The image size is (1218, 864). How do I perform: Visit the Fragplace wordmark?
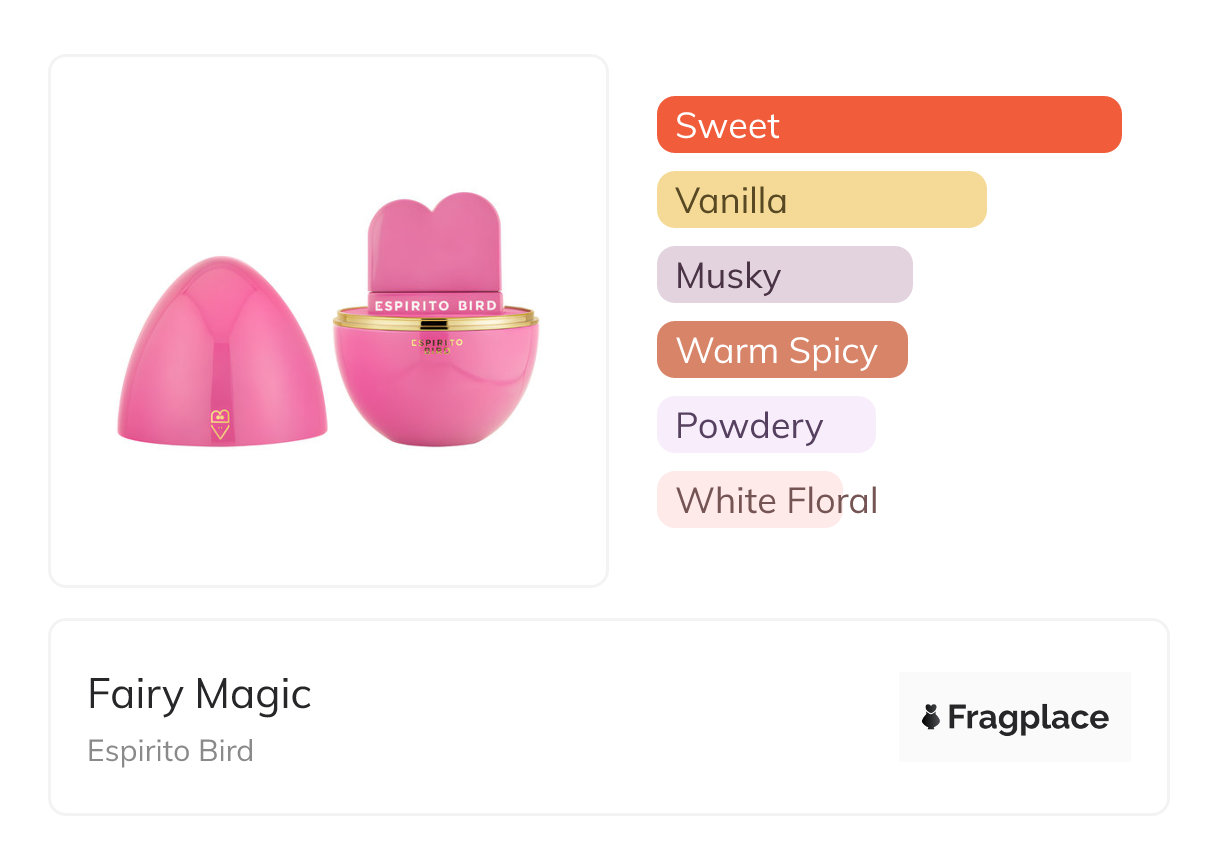[x=1028, y=717]
